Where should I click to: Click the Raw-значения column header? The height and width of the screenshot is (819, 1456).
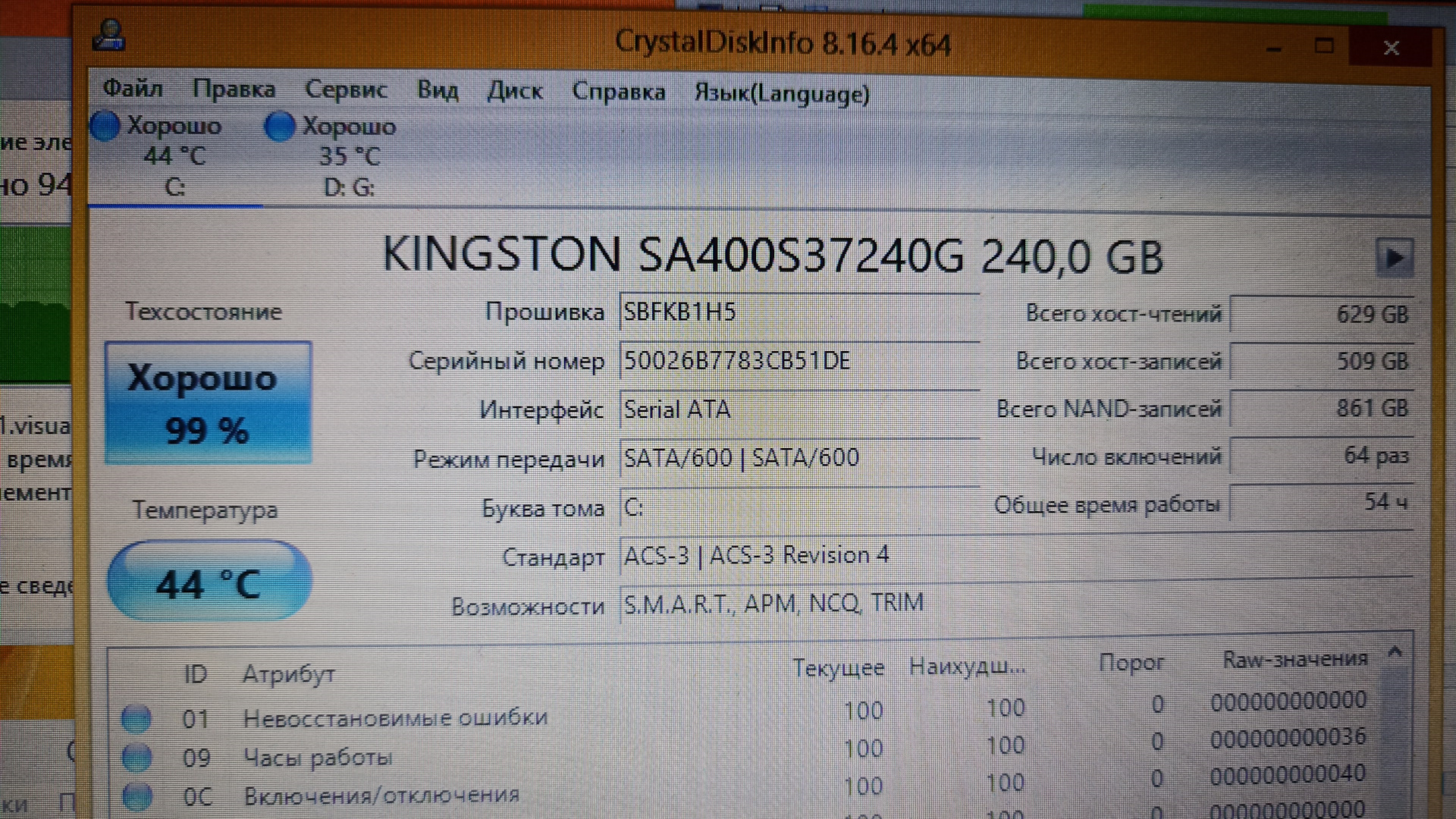coord(1295,659)
